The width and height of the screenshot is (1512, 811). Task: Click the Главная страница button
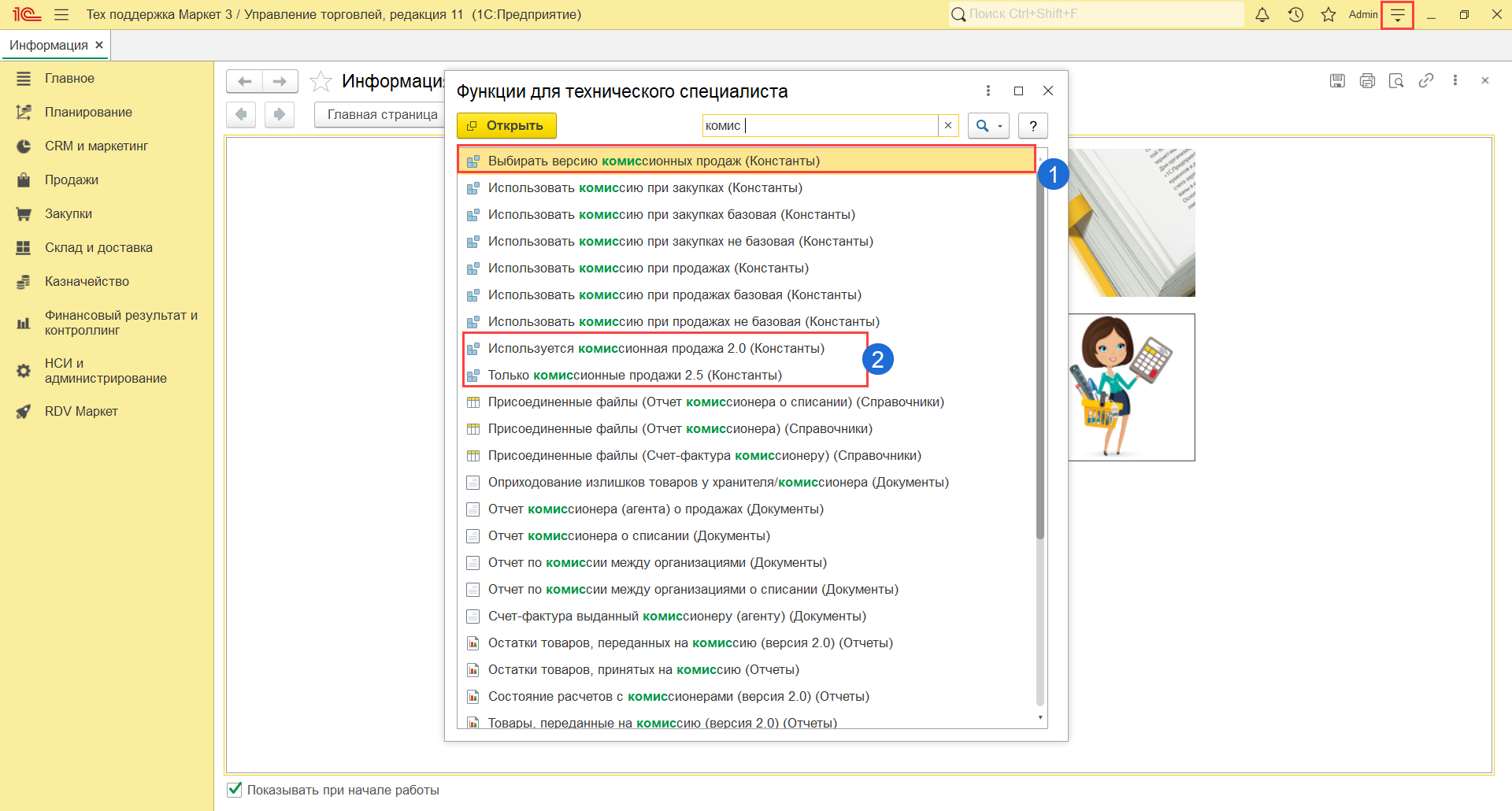[x=382, y=115]
